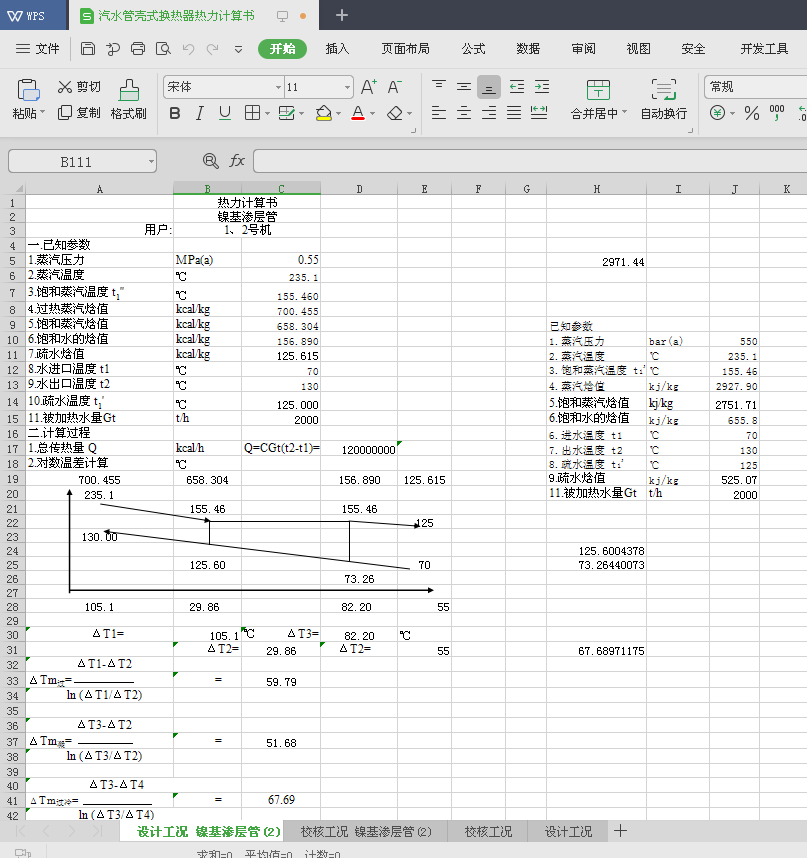The height and width of the screenshot is (858, 807).
Task: Click the Undo arrow
Action: pyautogui.click(x=188, y=49)
